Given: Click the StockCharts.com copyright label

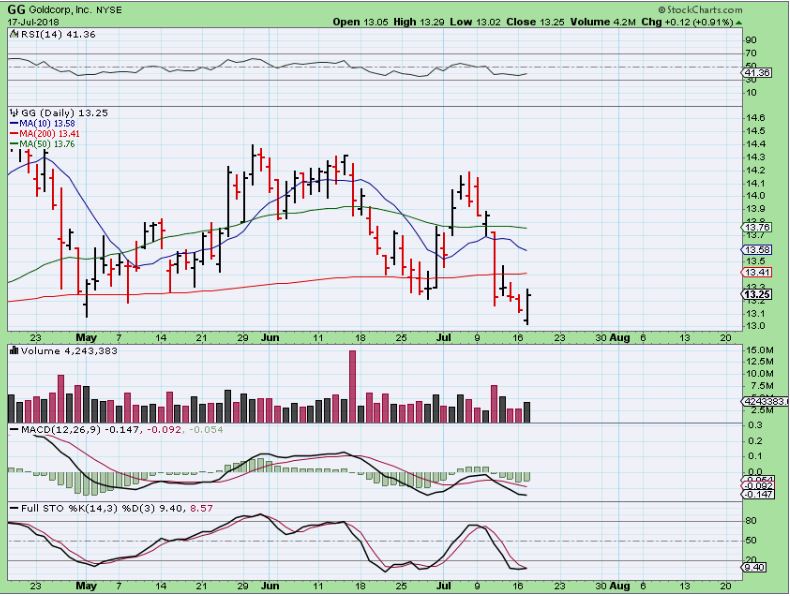Looking at the screenshot, I should click(699, 10).
